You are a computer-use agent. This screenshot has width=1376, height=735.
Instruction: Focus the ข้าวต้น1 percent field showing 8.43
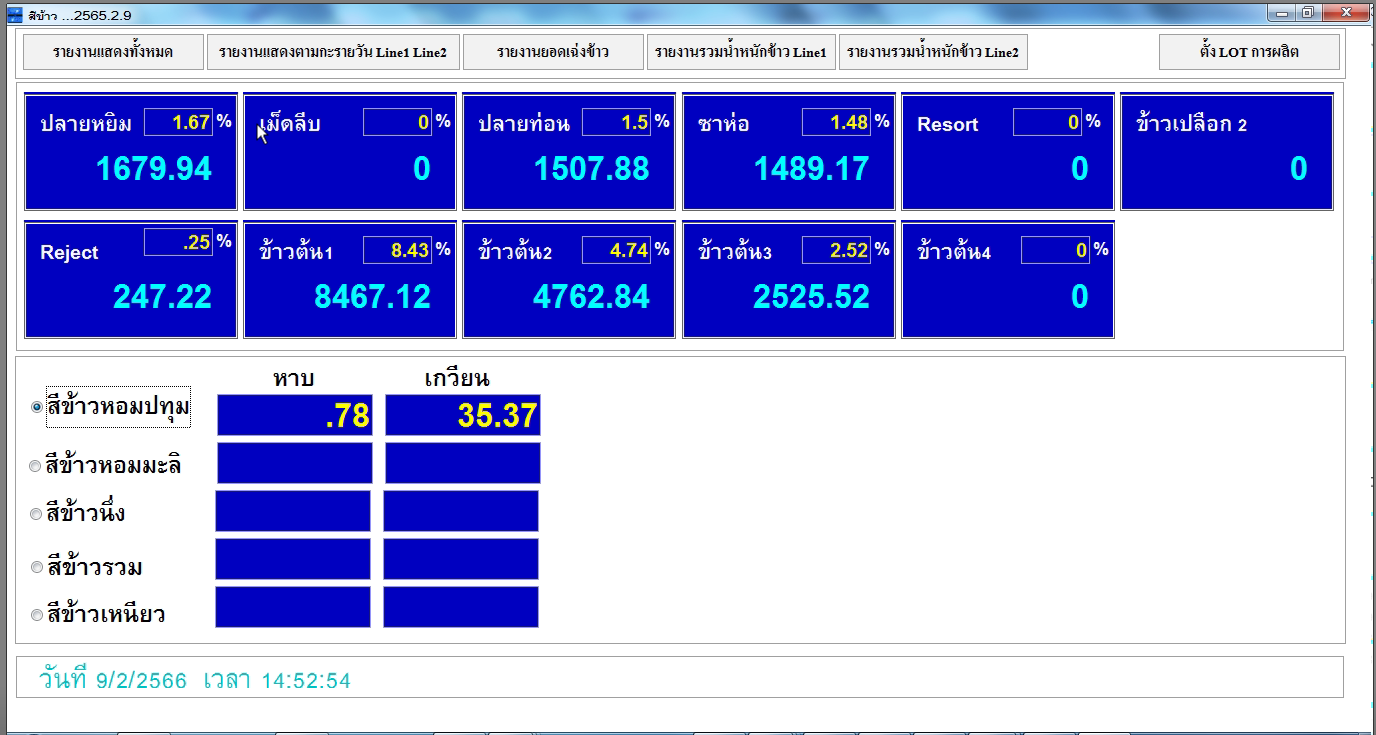pos(397,250)
